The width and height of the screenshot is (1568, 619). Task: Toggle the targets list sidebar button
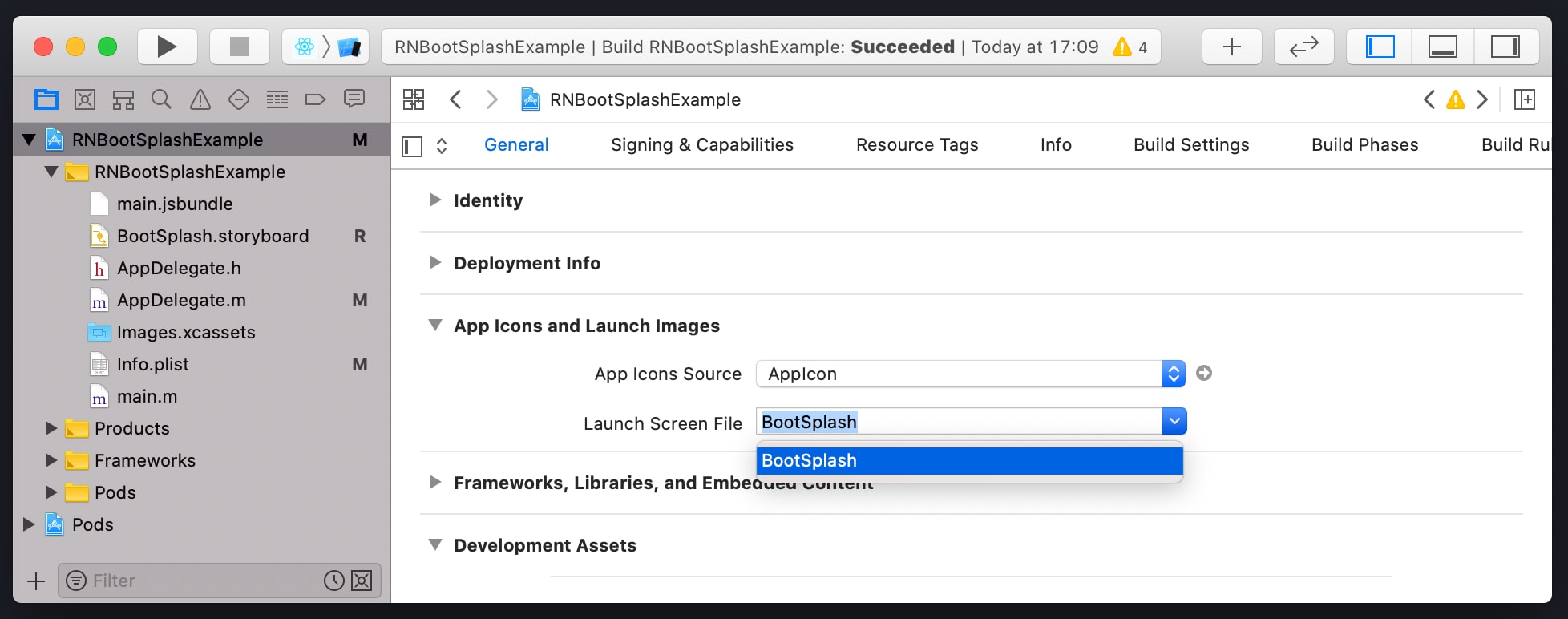pos(412,146)
